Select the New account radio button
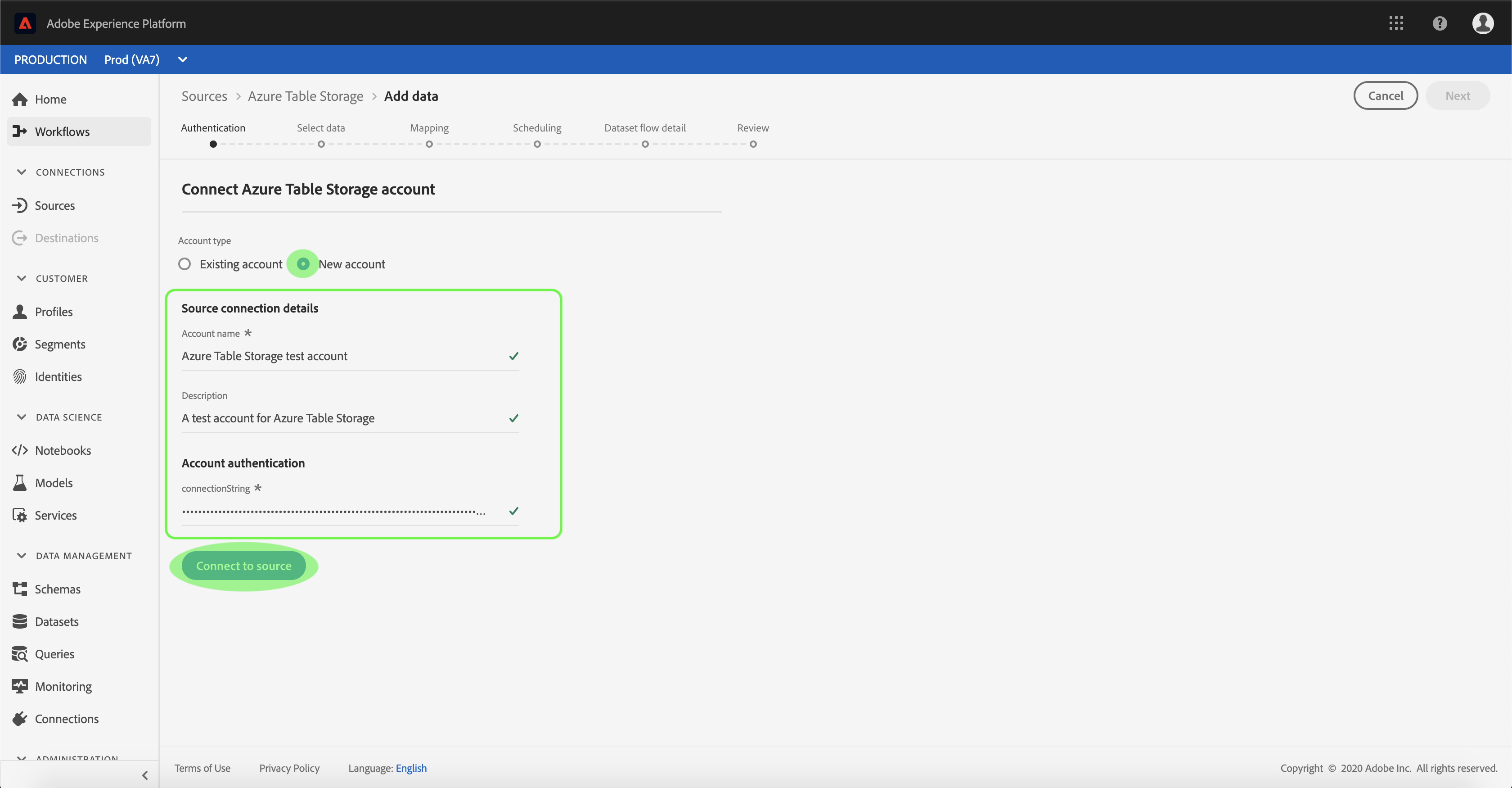The width and height of the screenshot is (1512, 788). 303,264
